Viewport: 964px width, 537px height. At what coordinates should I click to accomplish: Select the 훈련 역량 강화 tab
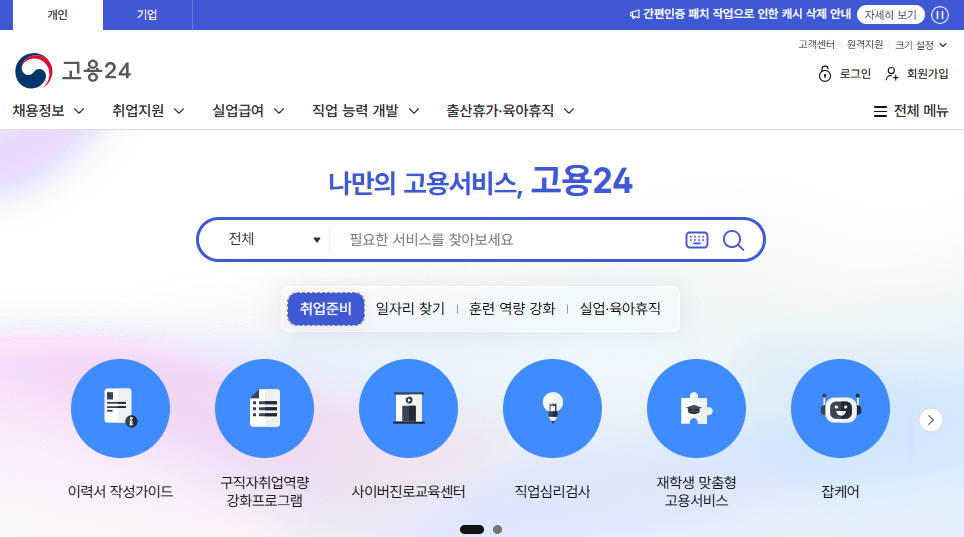(512, 309)
